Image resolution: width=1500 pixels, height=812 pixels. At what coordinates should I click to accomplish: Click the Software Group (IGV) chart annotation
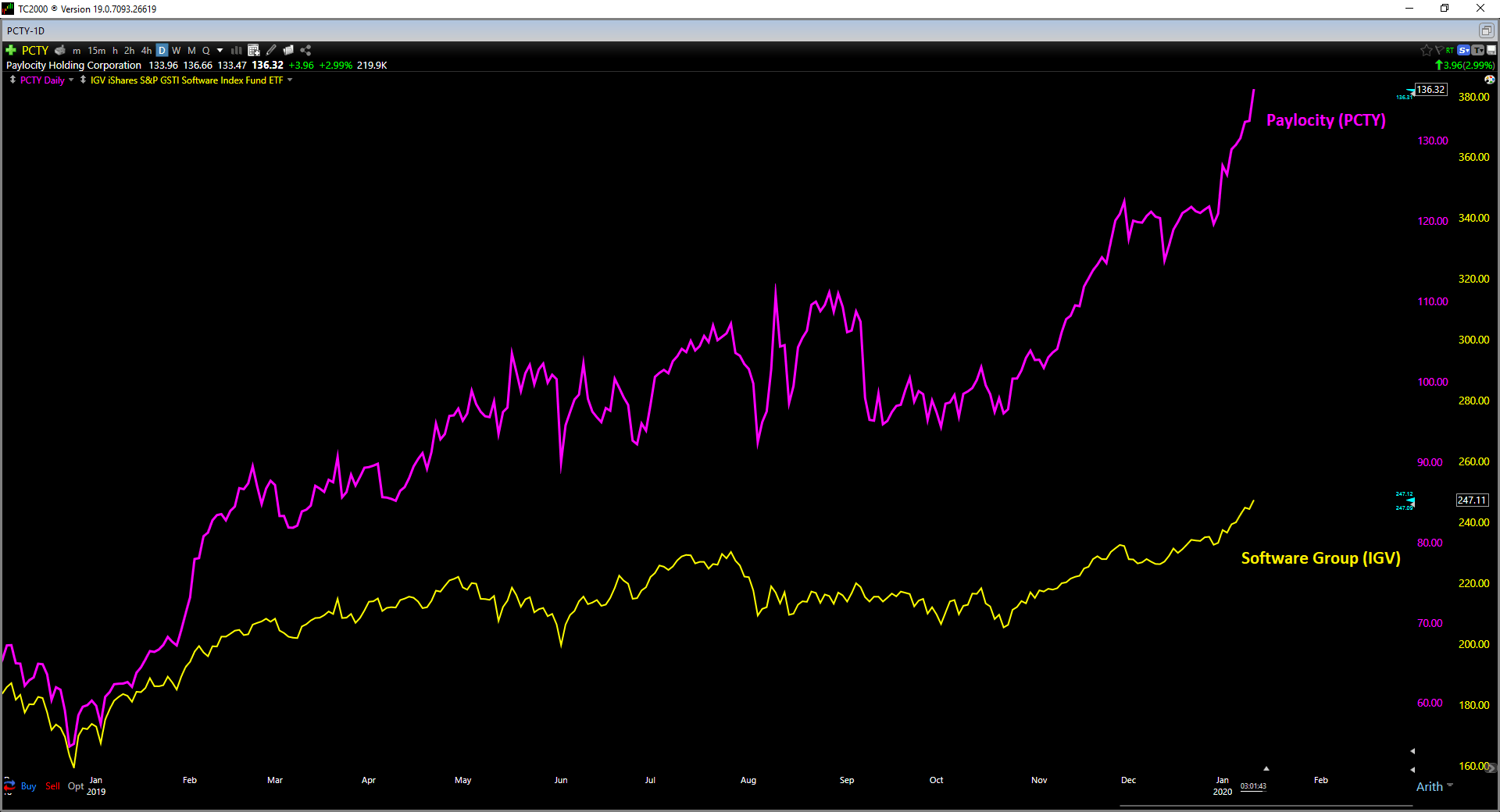coord(1320,558)
